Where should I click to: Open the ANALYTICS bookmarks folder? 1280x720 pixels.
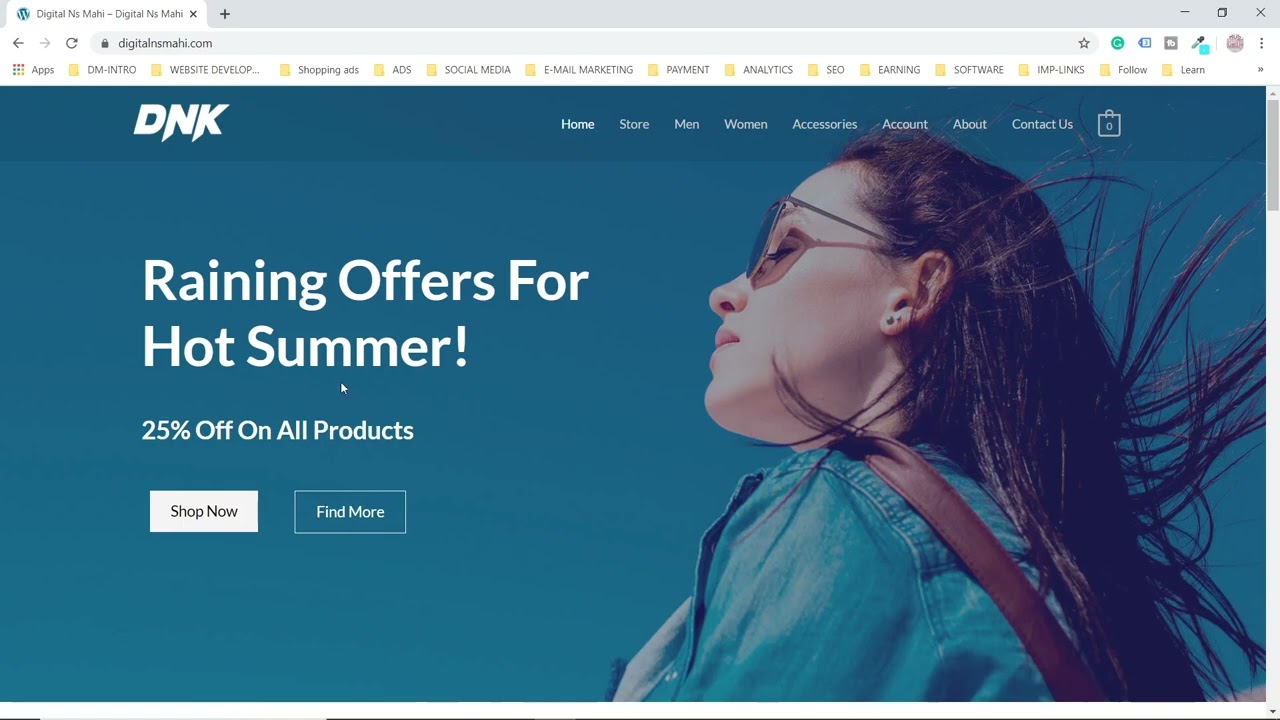click(758, 70)
